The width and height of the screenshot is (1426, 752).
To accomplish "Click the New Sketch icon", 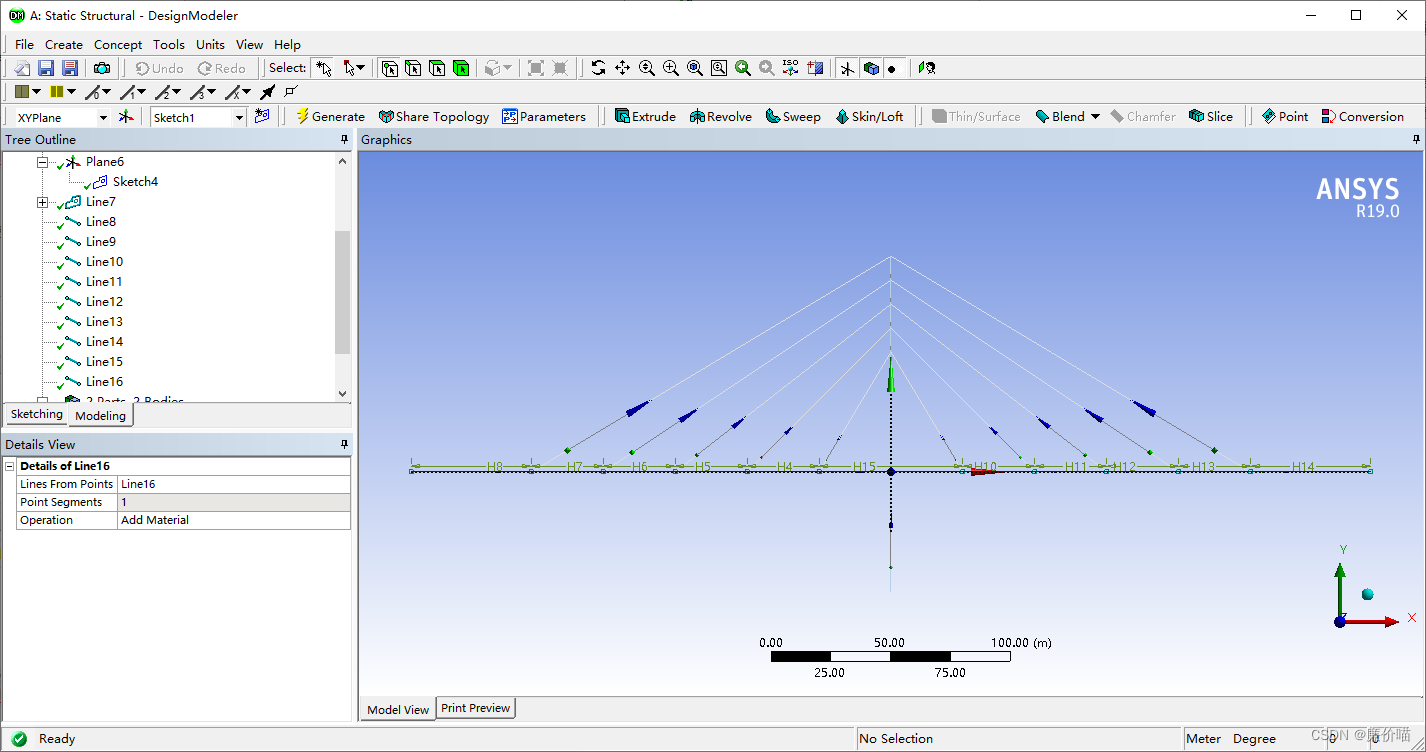I will (x=262, y=117).
